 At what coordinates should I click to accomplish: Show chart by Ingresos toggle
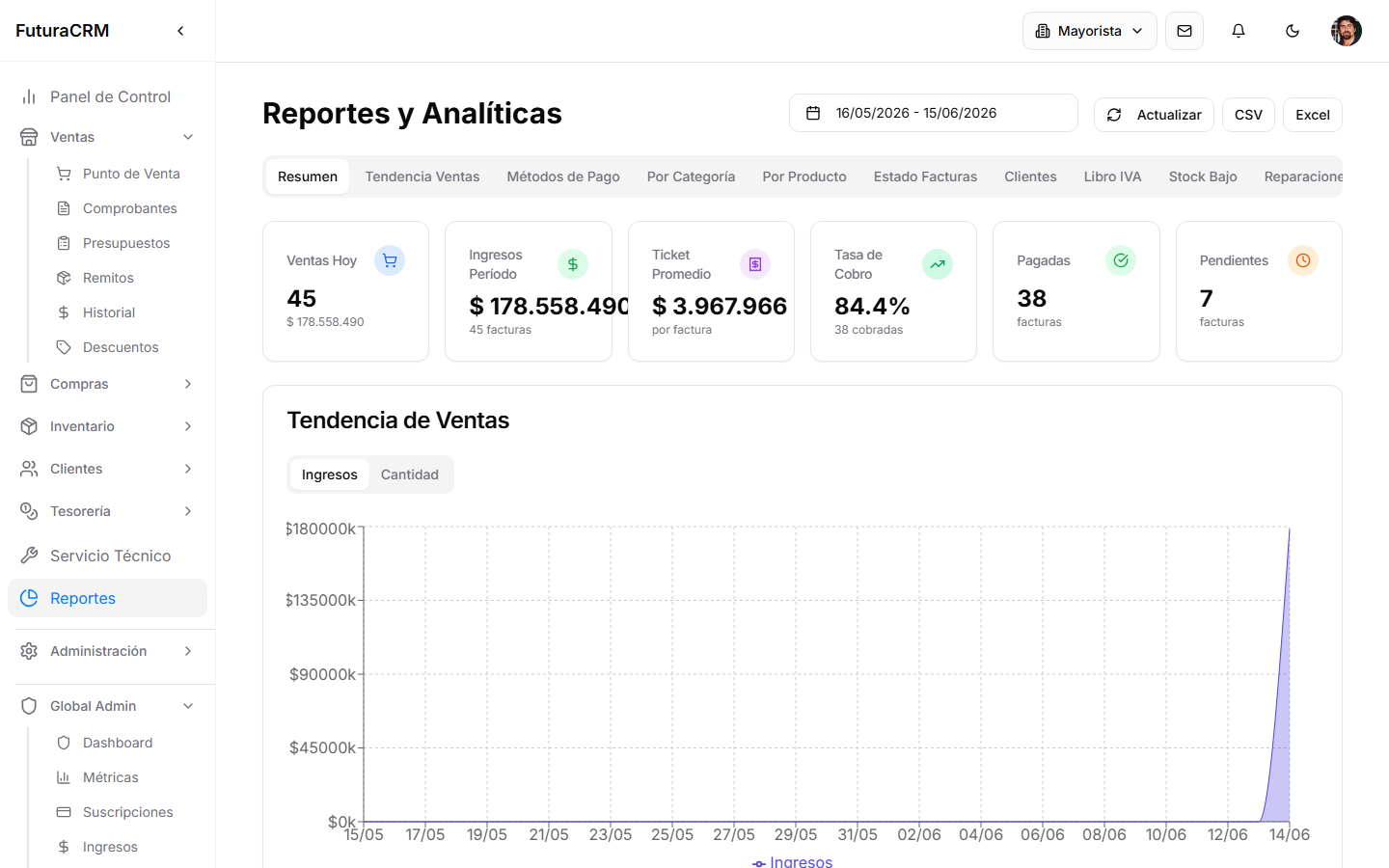(329, 475)
